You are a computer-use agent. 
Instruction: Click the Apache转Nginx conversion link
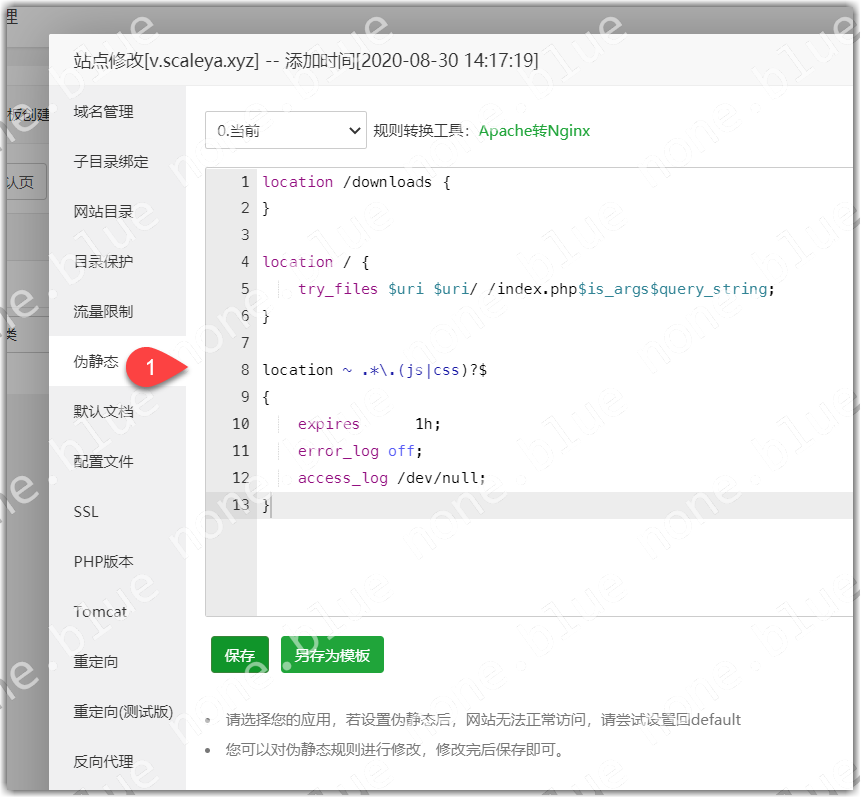534,130
